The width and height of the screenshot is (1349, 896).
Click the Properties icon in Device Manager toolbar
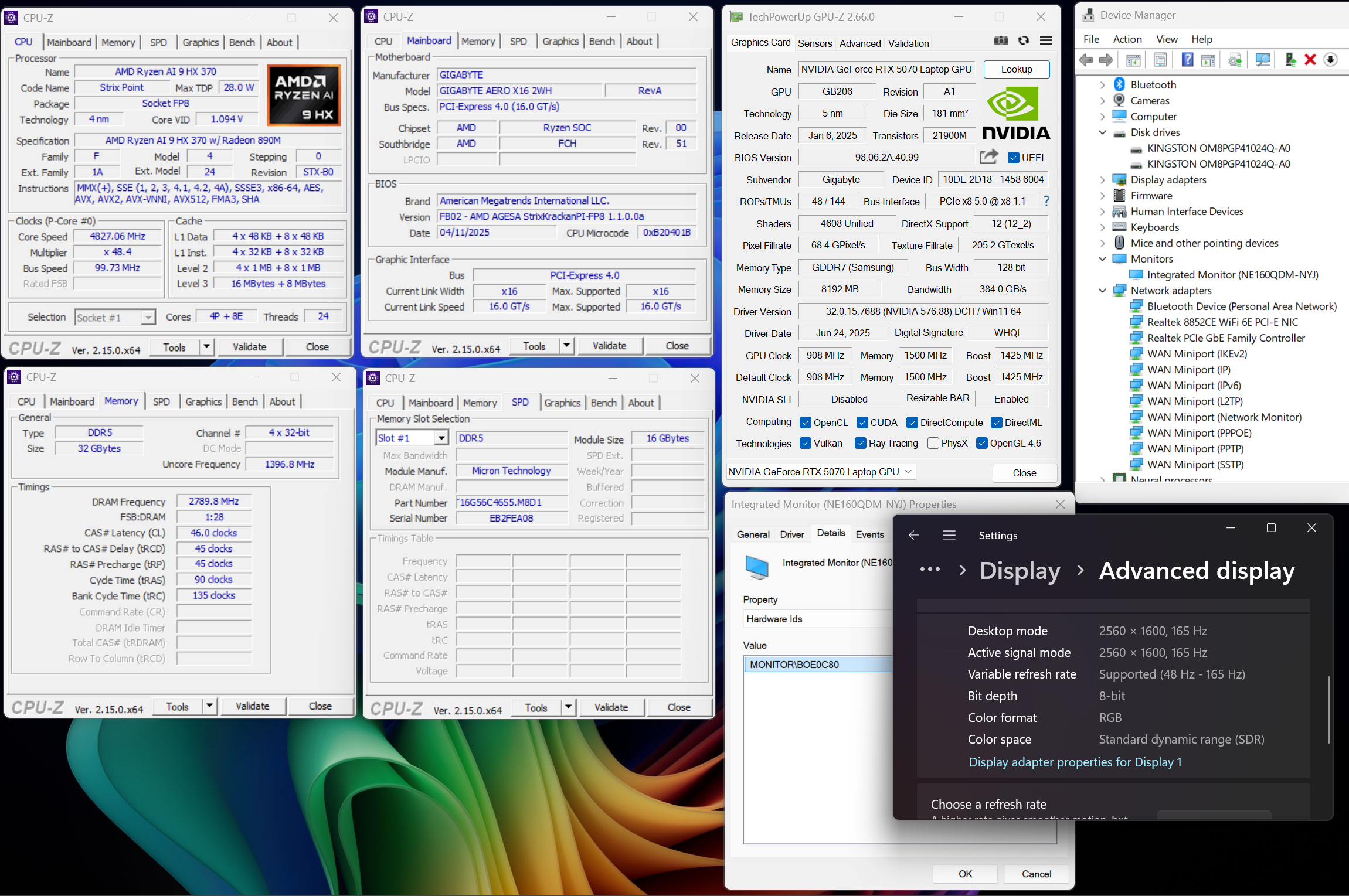(x=1160, y=60)
